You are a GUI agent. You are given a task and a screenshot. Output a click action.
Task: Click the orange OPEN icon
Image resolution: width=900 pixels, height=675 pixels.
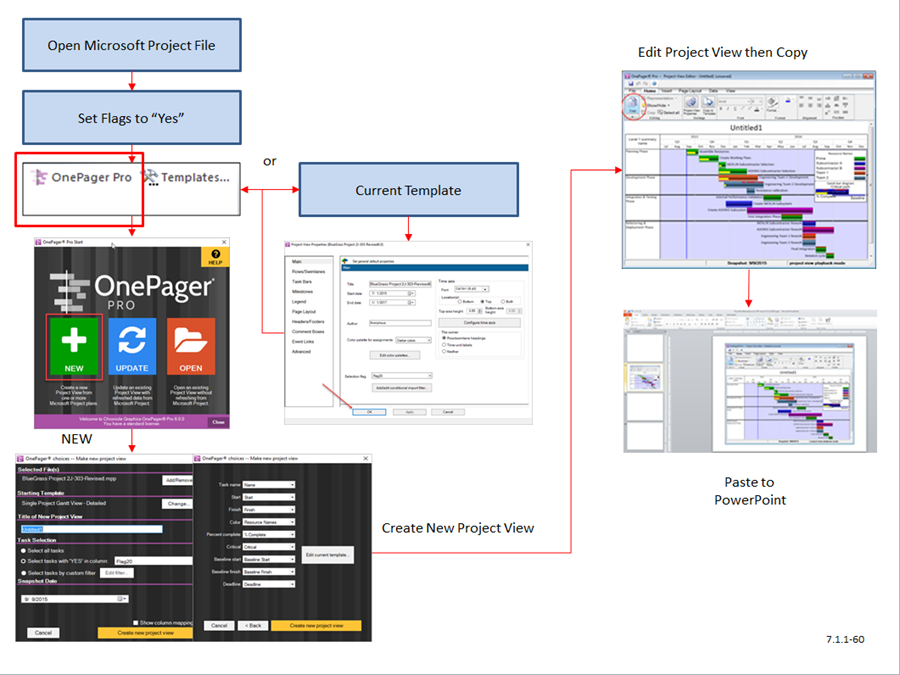pyautogui.click(x=190, y=345)
